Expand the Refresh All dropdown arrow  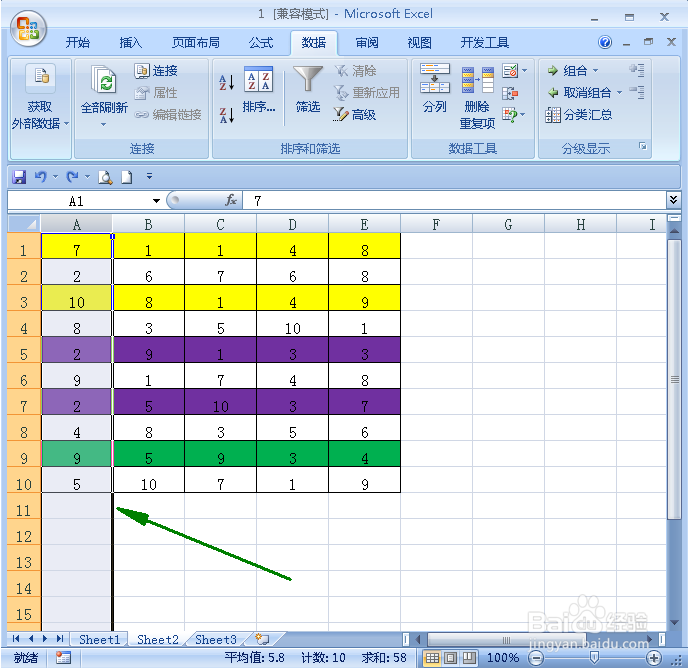tap(104, 125)
